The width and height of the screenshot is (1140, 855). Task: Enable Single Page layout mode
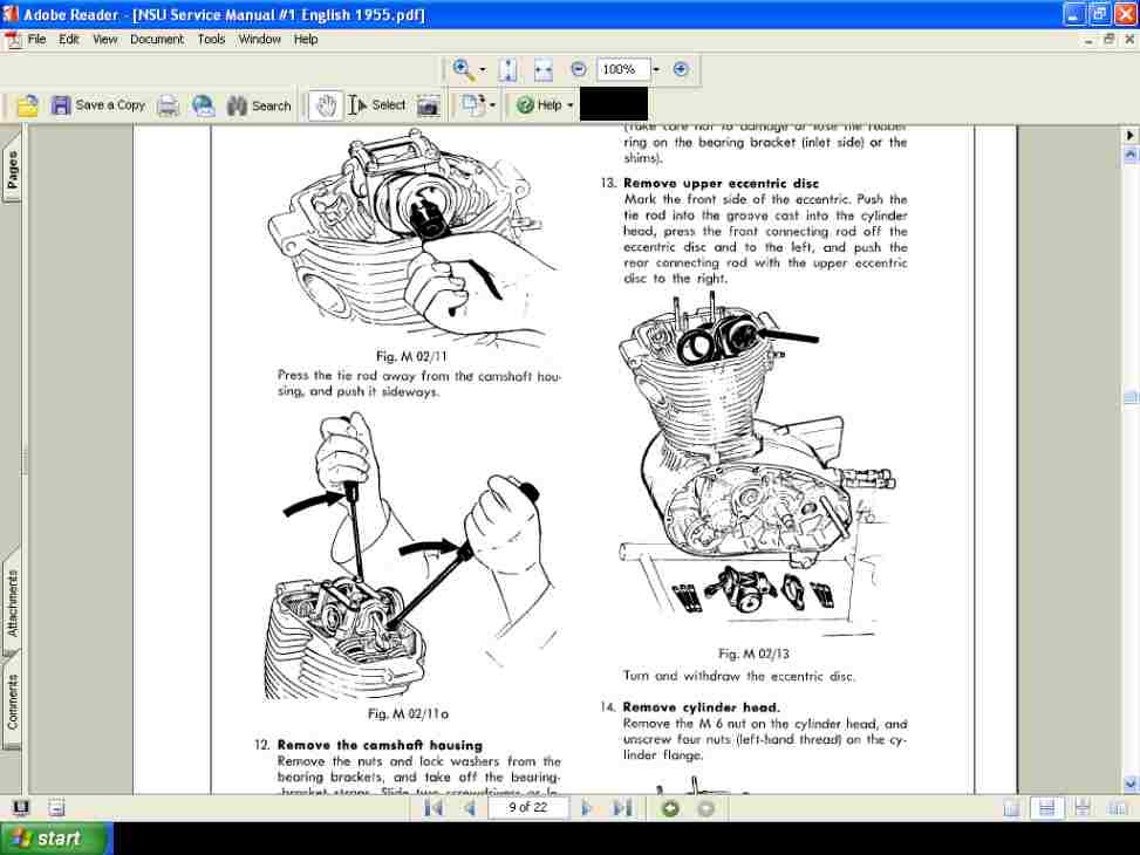pos(1013,809)
